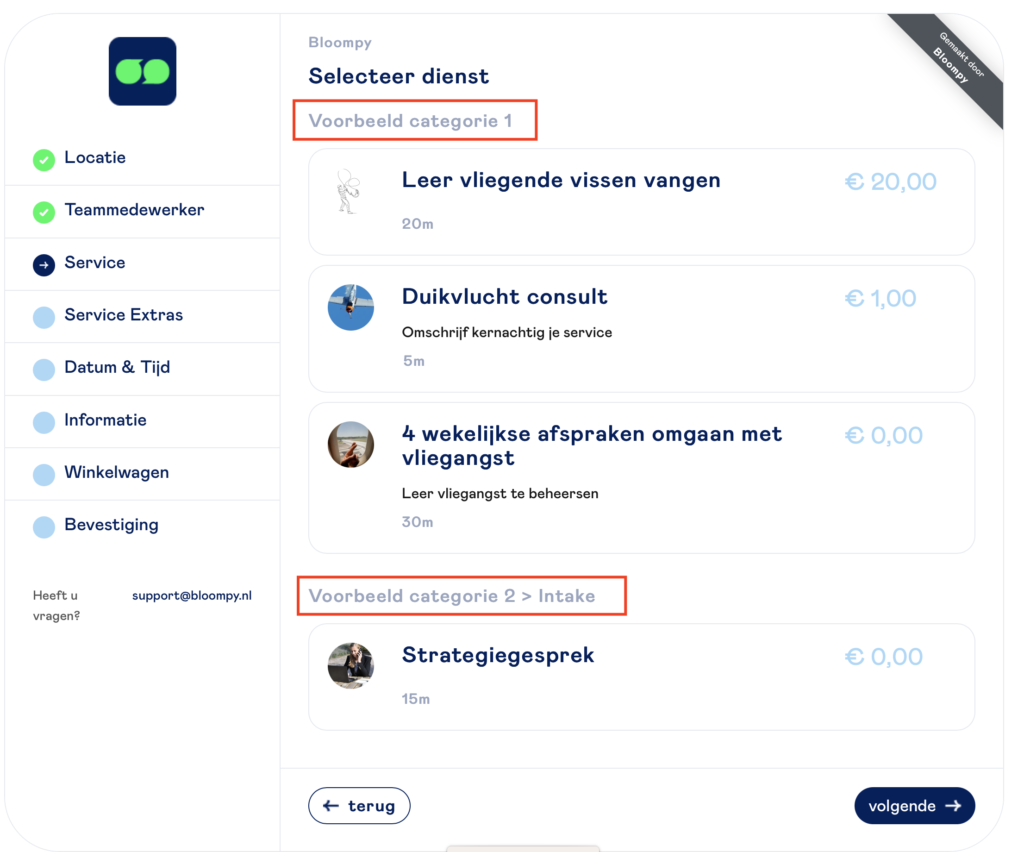The height and width of the screenshot is (852, 1024).
Task: Click the Bloompy logo icon
Action: (142, 71)
